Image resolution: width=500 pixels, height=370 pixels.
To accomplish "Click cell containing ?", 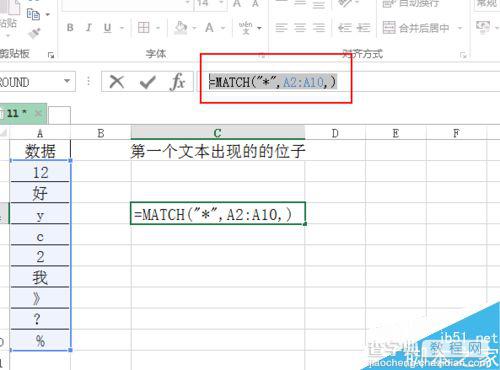I will pos(40,319).
